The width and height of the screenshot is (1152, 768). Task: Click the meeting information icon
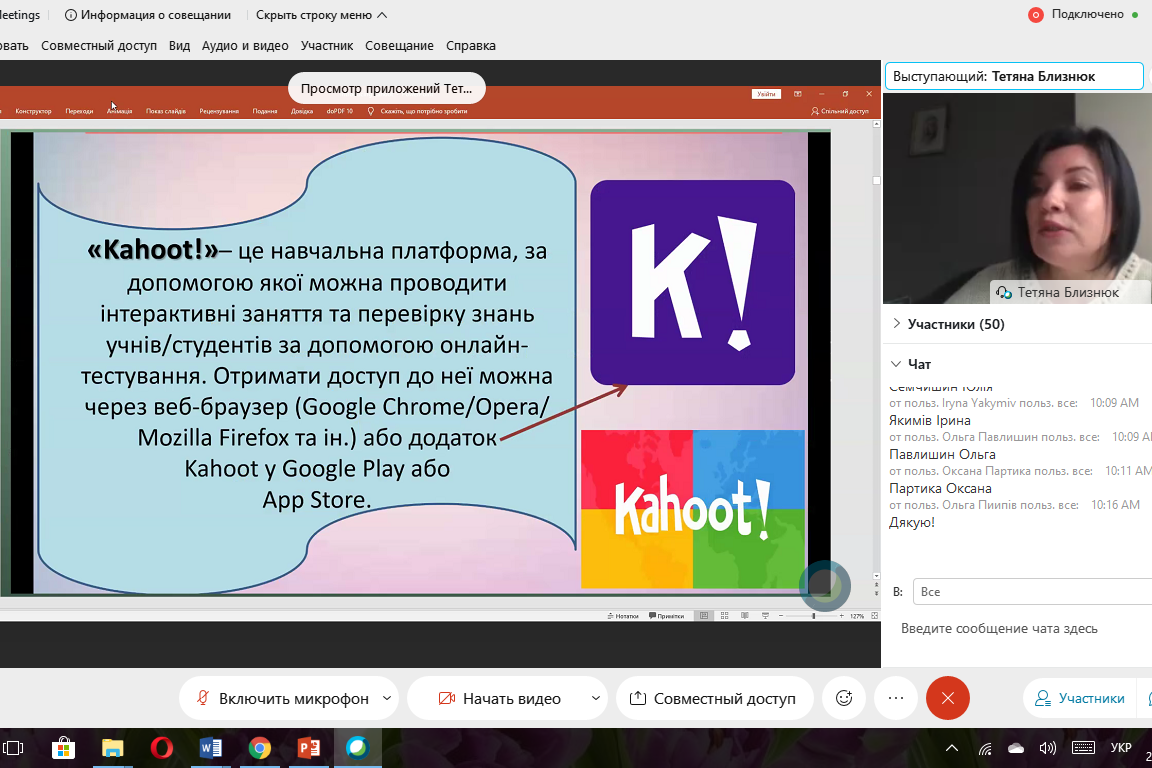71,15
